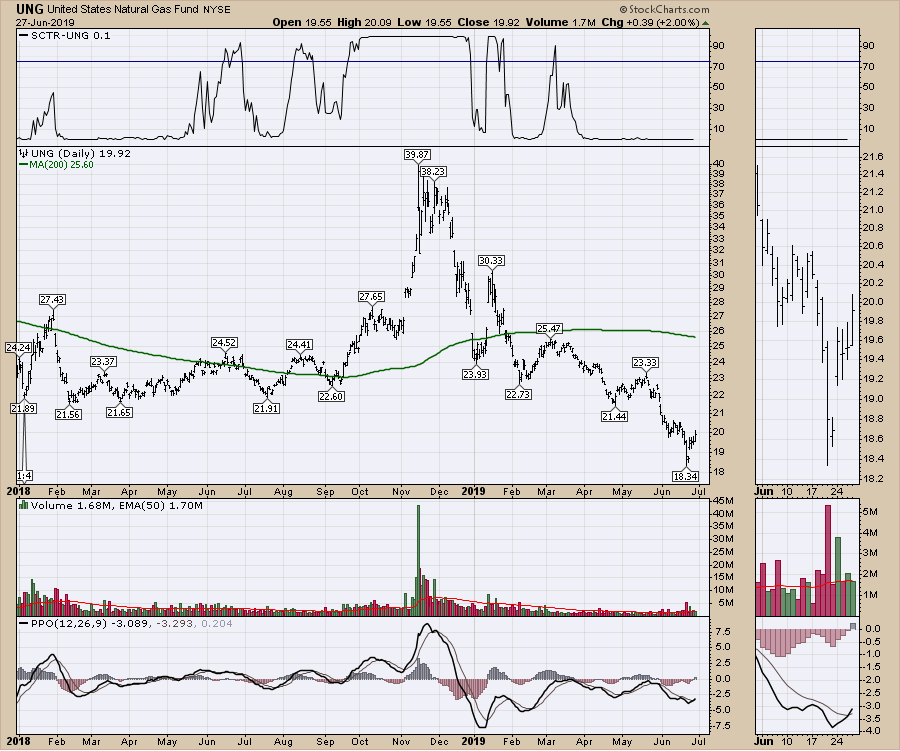Click the 21.65 low price label
The height and width of the screenshot is (751, 900).
tap(119, 412)
